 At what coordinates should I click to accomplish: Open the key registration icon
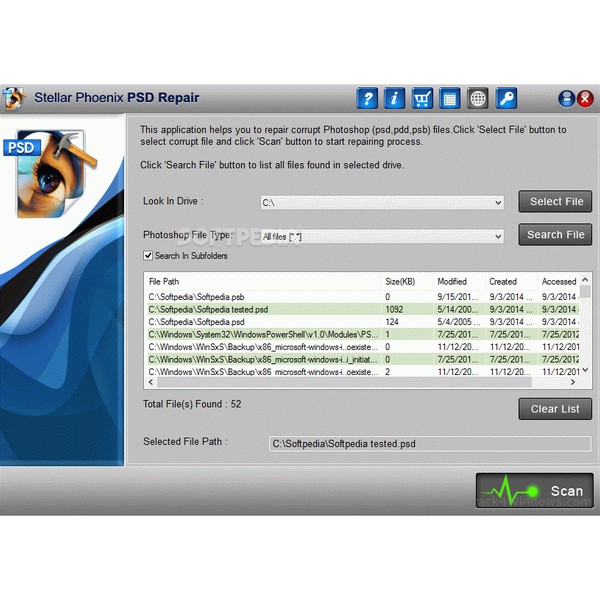506,98
